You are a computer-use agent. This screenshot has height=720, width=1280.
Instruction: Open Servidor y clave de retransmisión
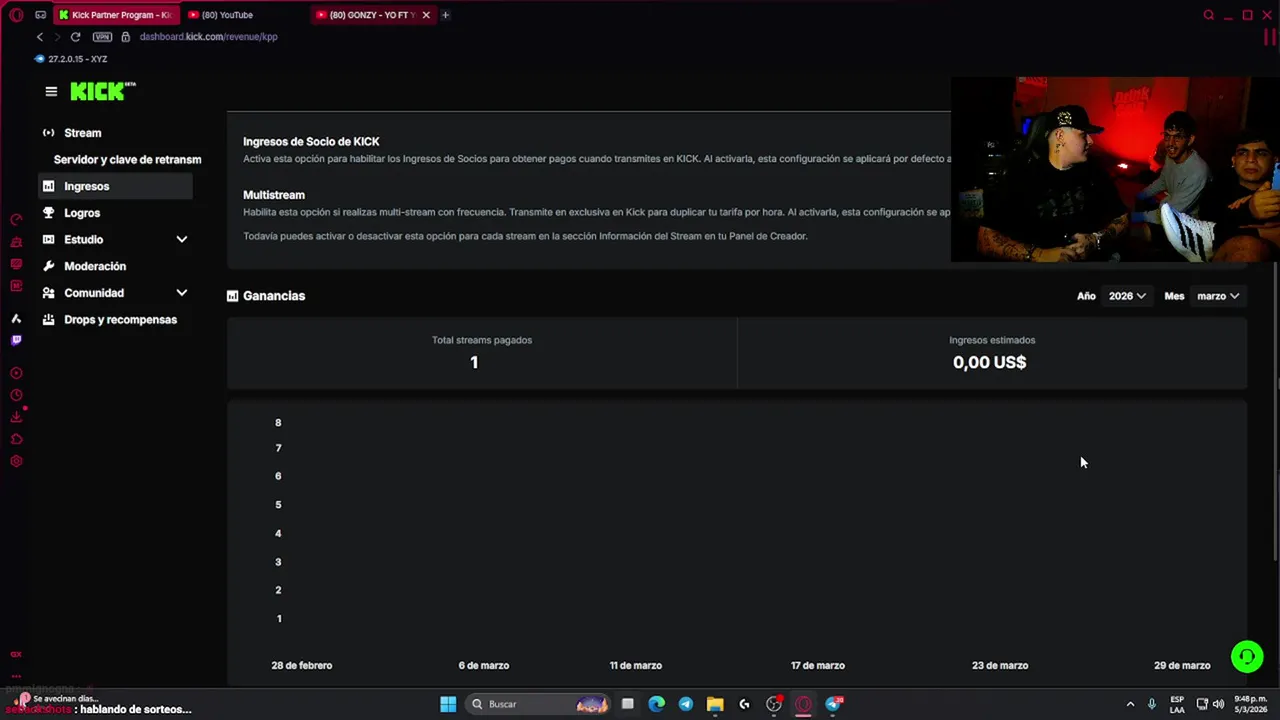pos(127,160)
